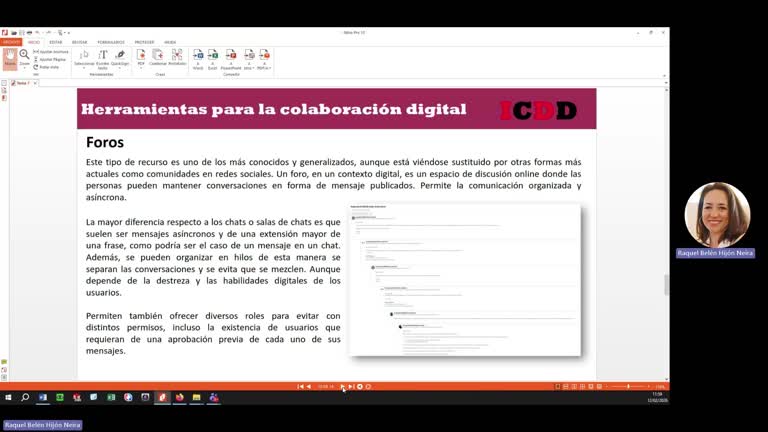Image resolution: width=768 pixels, height=432 pixels.
Task: Select continuous page view in status bar
Action: pos(566,386)
